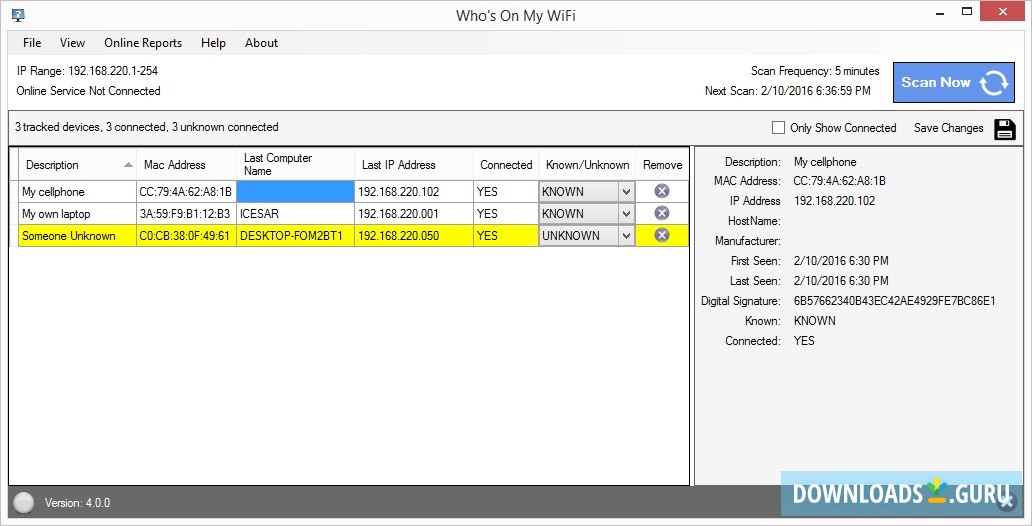Viewport: 1032px width, 526px height.
Task: Open Known/Unknown dropdown for My own laptop
Action: (627, 214)
